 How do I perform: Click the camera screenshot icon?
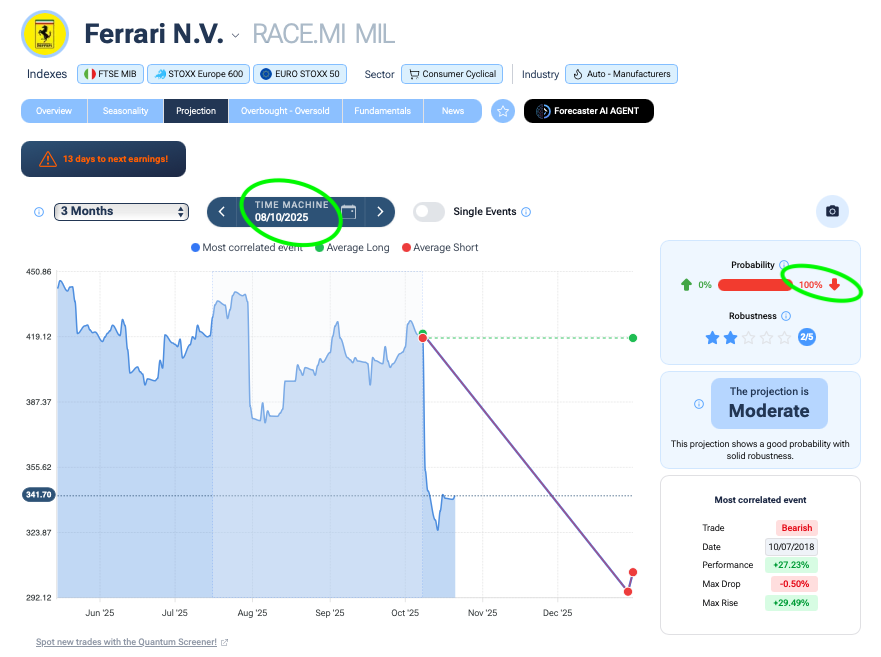832,211
